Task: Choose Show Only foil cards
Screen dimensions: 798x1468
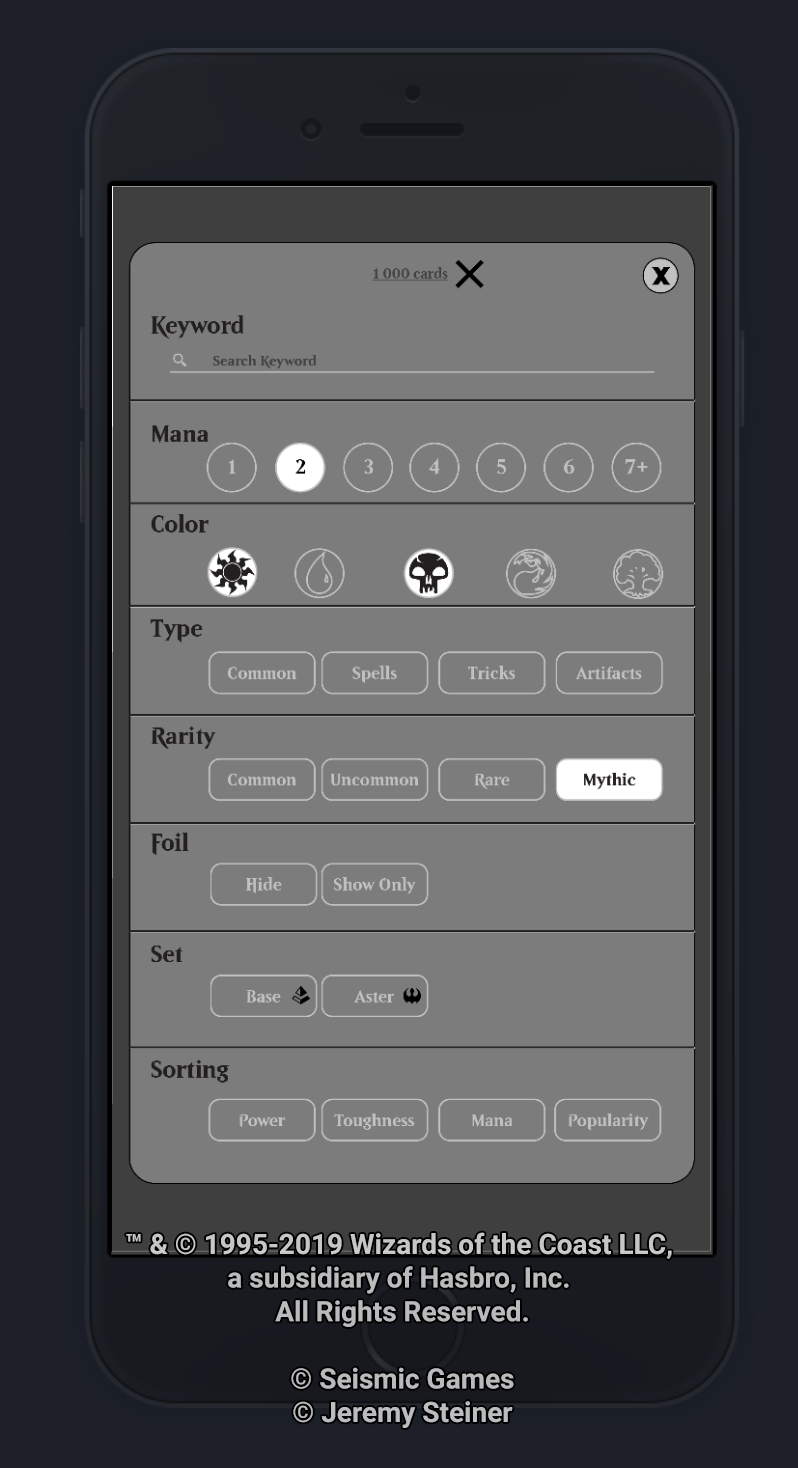Action: pos(374,884)
